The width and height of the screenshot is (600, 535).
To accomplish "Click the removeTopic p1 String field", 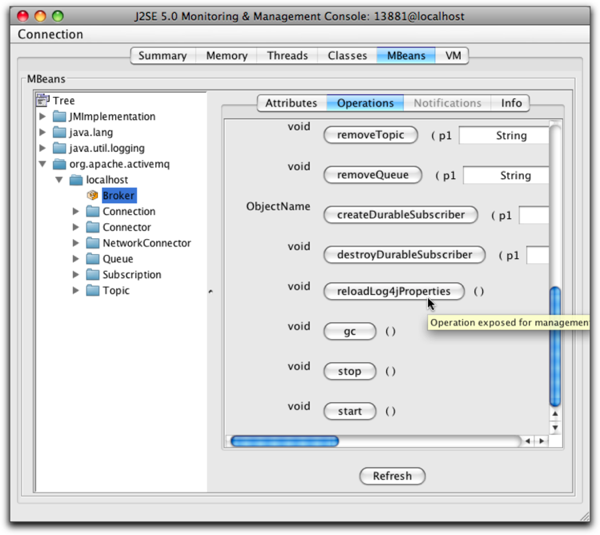I will (506, 135).
